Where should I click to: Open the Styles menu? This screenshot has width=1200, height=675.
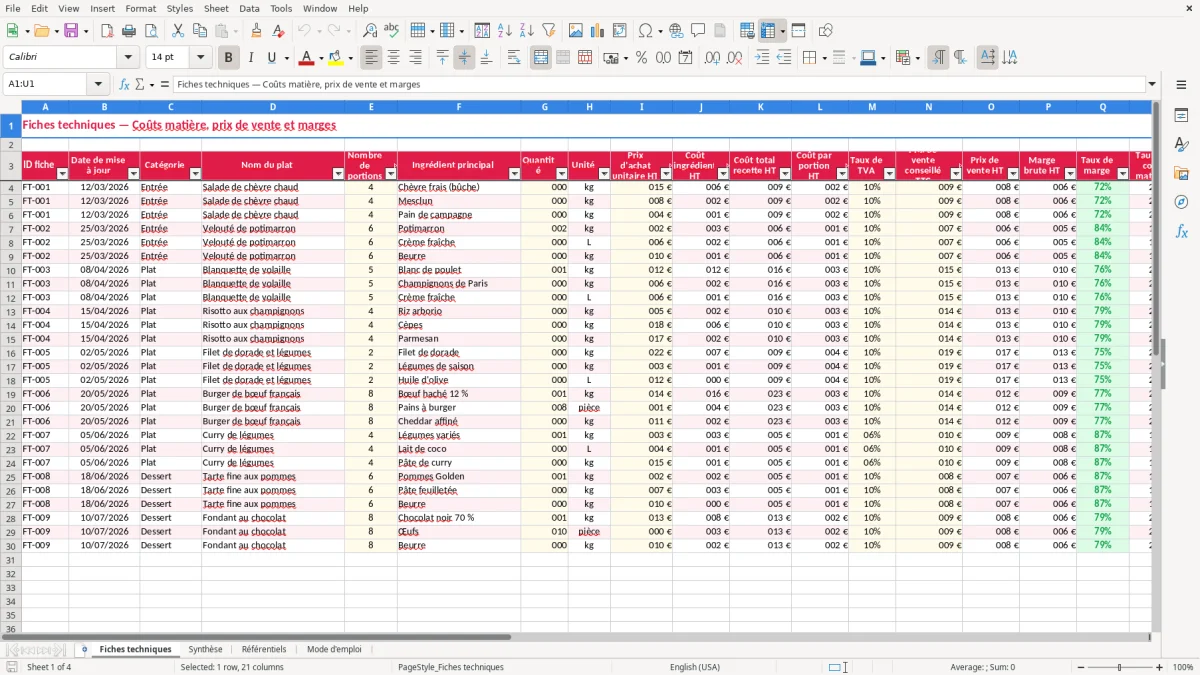coord(180,8)
